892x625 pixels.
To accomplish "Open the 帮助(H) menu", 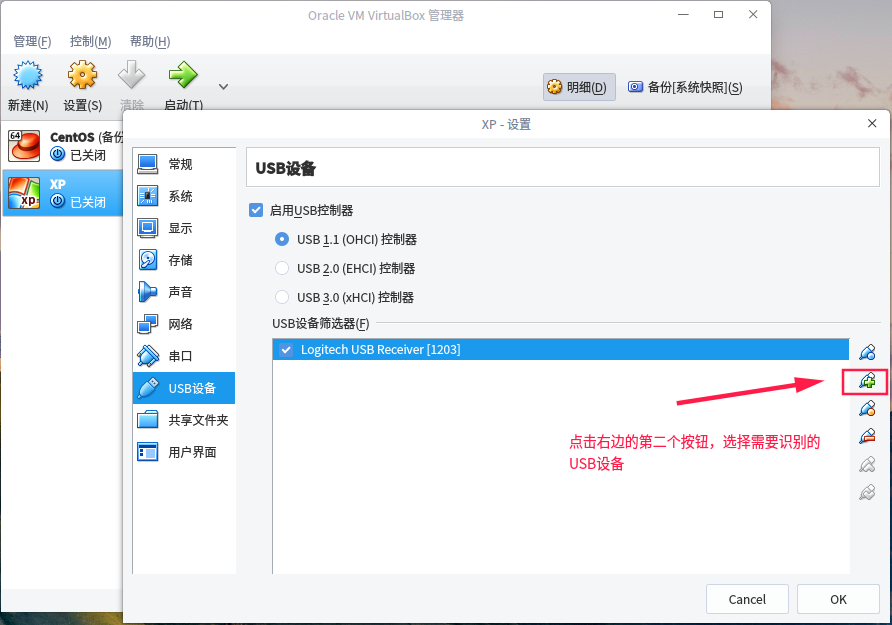I will tap(150, 42).
